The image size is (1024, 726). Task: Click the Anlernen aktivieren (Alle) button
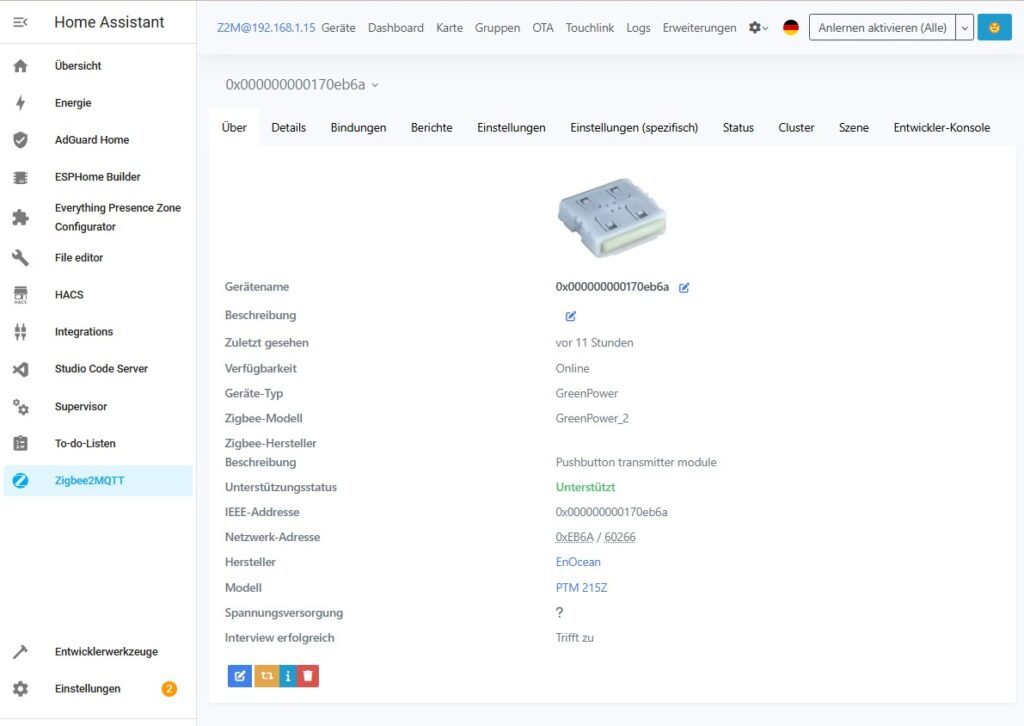click(x=882, y=27)
